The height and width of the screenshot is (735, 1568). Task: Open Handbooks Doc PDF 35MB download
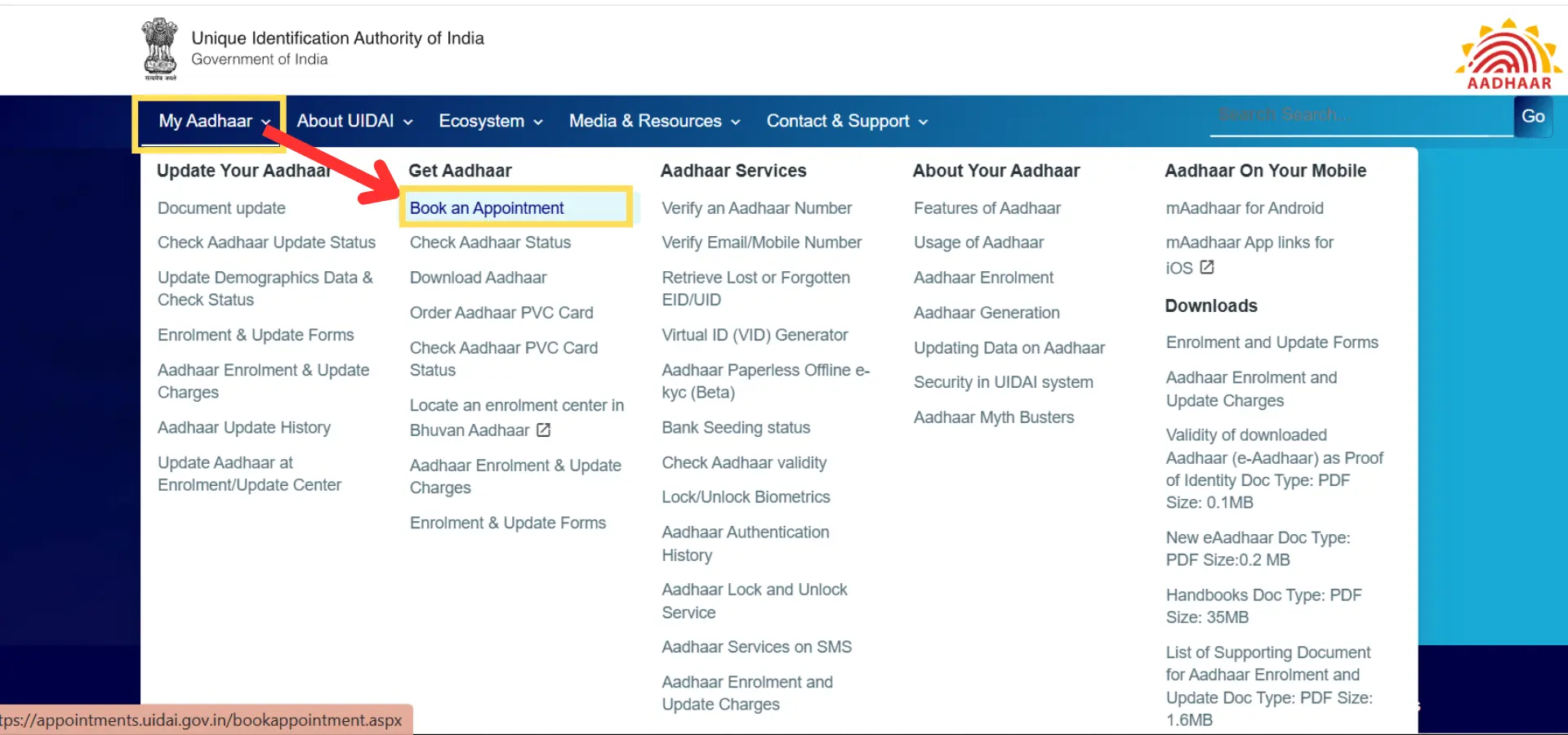1263,606
